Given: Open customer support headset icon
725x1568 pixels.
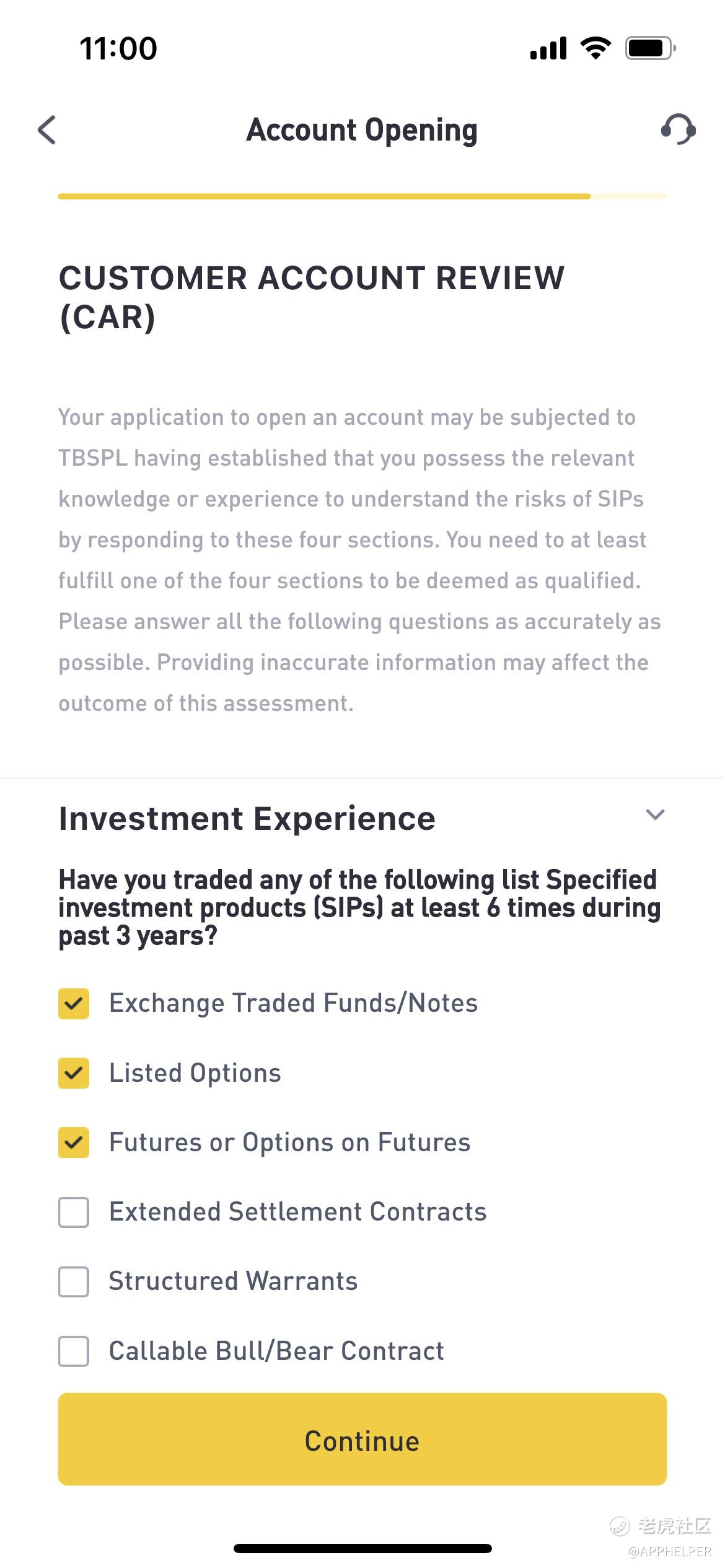Looking at the screenshot, I should (678, 129).
